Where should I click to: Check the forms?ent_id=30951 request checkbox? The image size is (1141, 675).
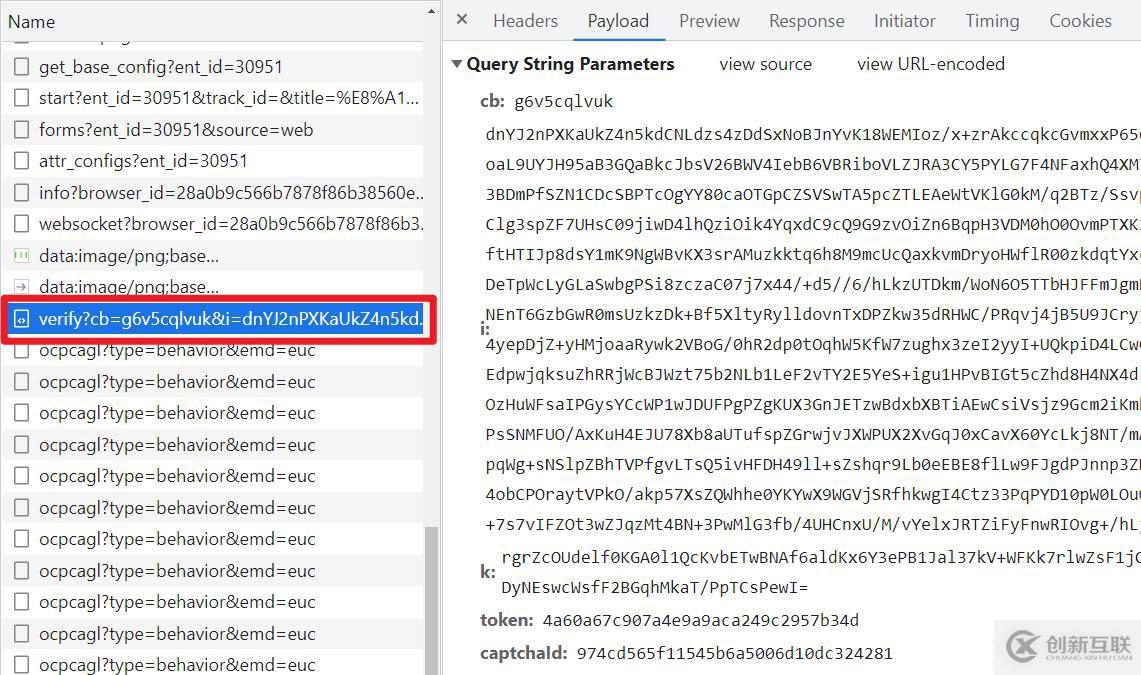(22, 129)
